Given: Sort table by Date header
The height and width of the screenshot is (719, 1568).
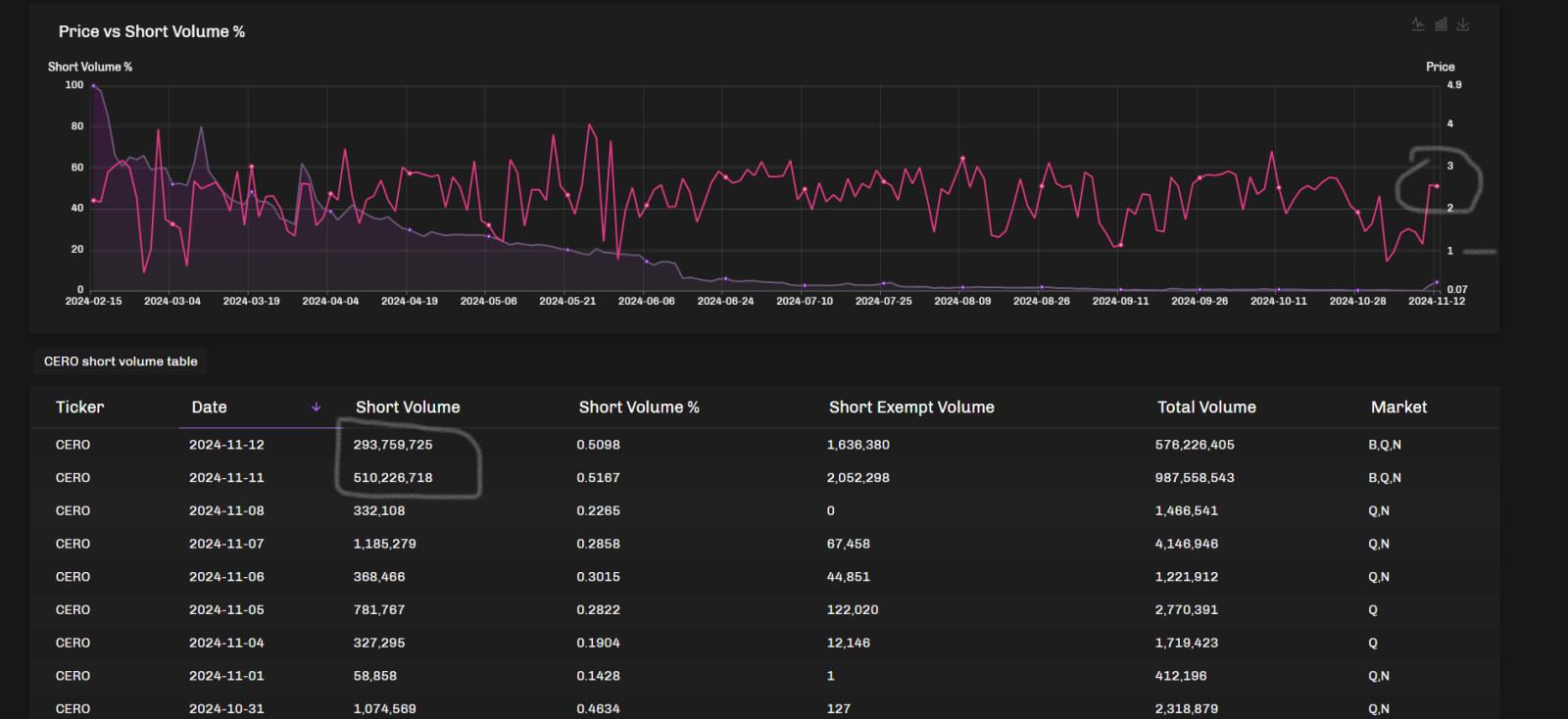Looking at the screenshot, I should (210, 407).
